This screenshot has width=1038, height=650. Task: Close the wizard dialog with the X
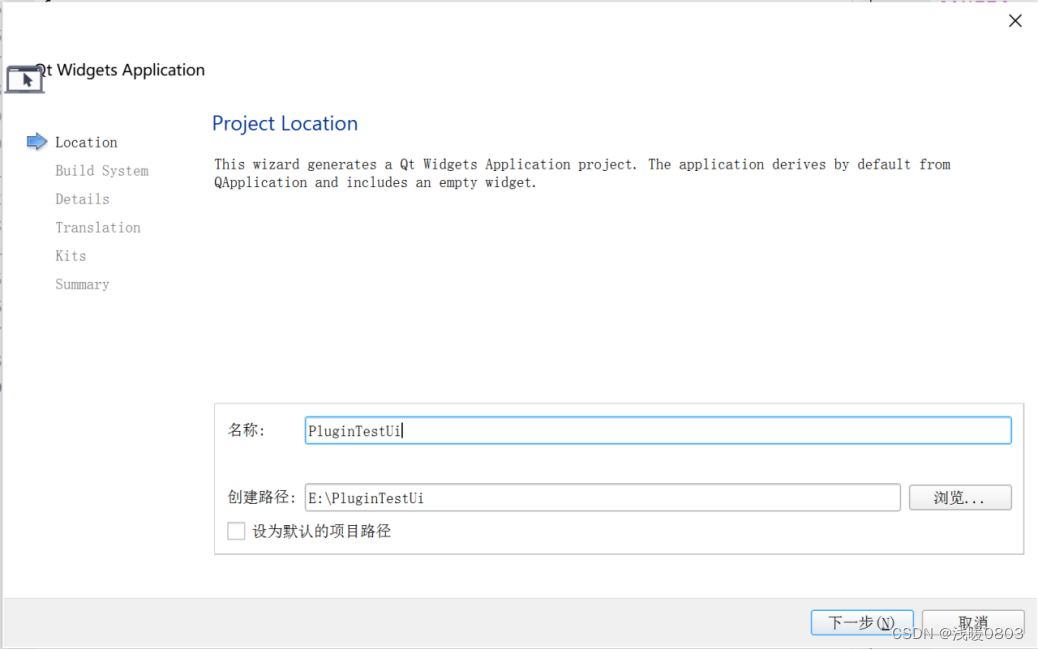tap(1015, 20)
